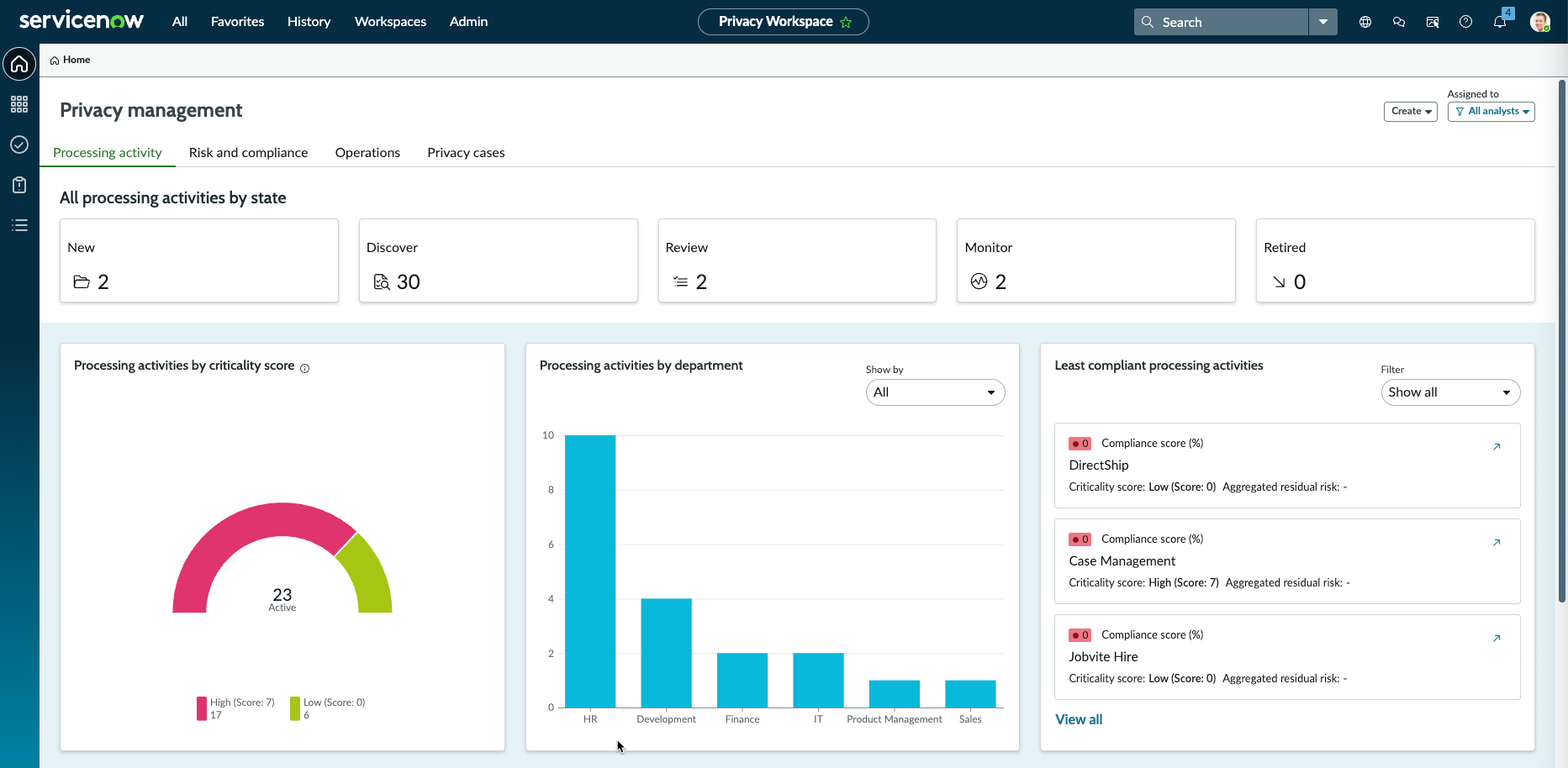The width and height of the screenshot is (1568, 768).
Task: Click the HR bar in department chart
Action: point(590,571)
